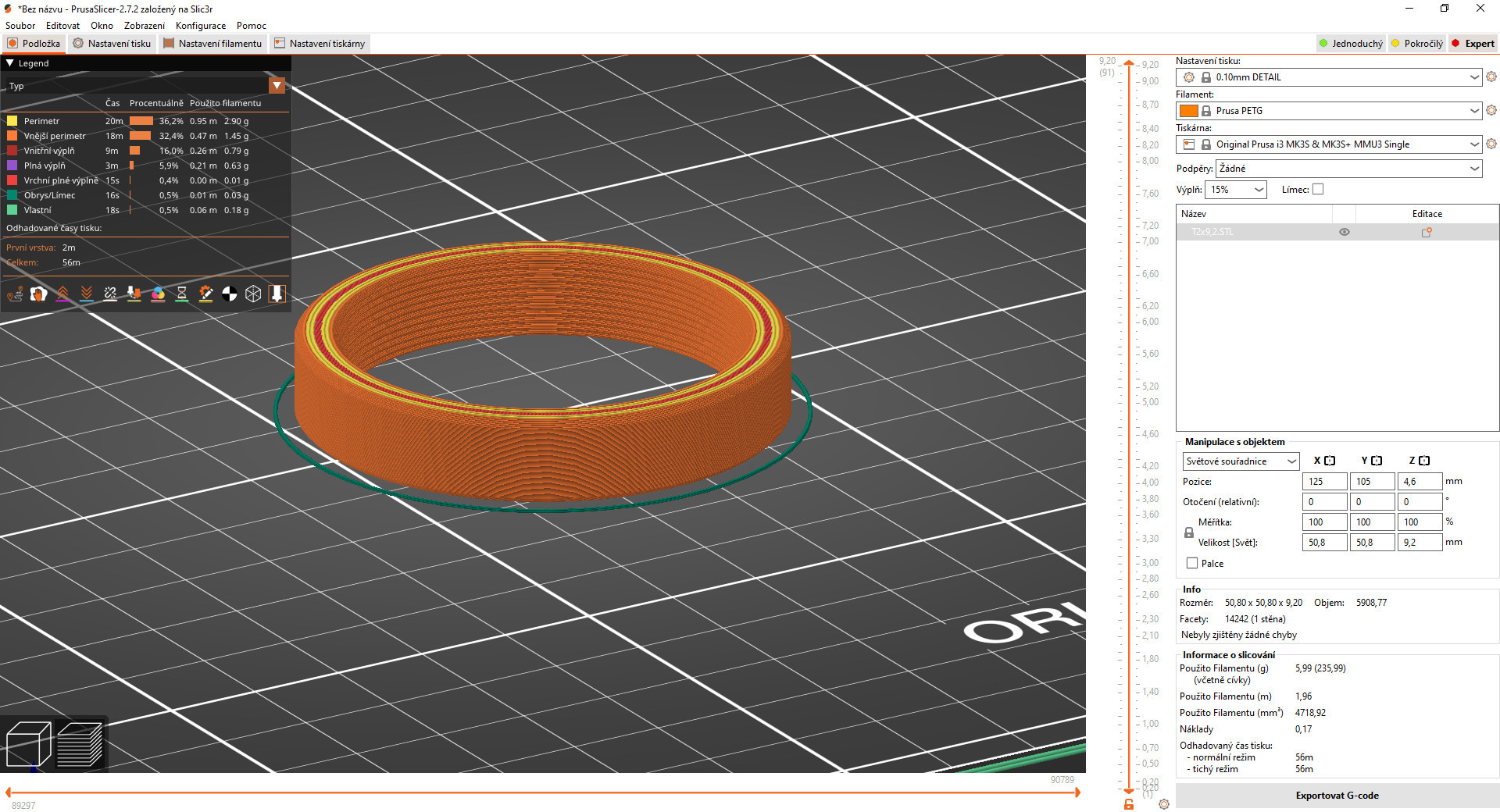Toggle shells display with checkerboard icon
Image resolution: width=1500 pixels, height=812 pixels.
click(x=229, y=294)
